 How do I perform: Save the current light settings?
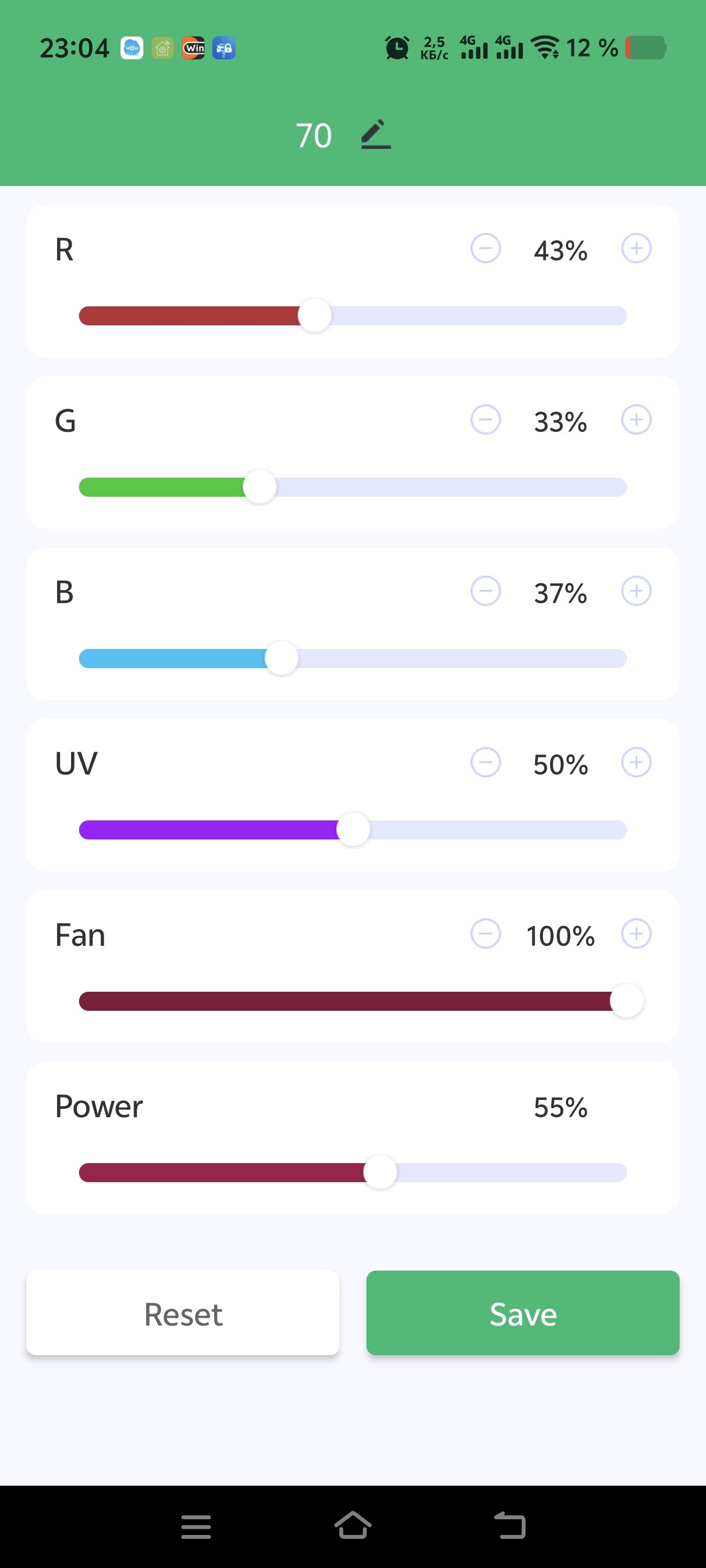pyautogui.click(x=523, y=1313)
